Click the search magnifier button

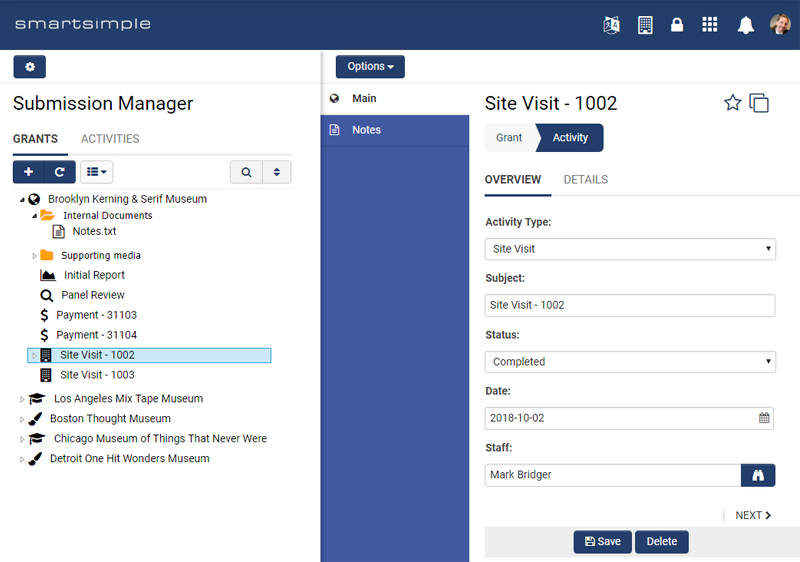246,172
